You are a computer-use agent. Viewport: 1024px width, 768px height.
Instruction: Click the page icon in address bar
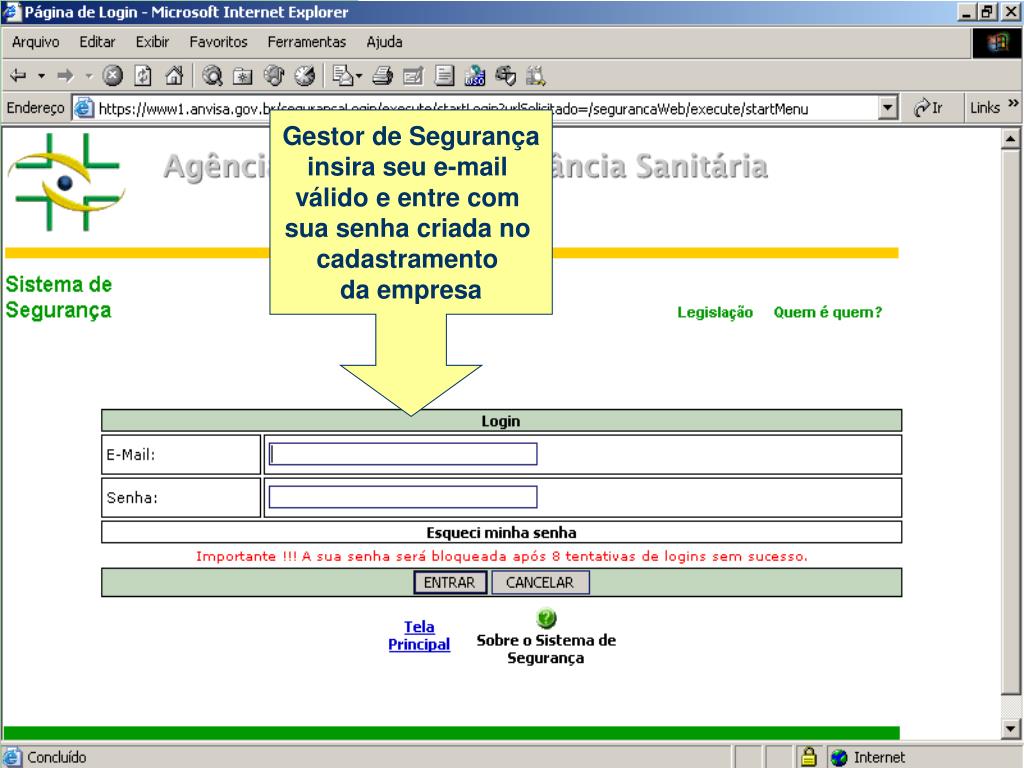(83, 108)
